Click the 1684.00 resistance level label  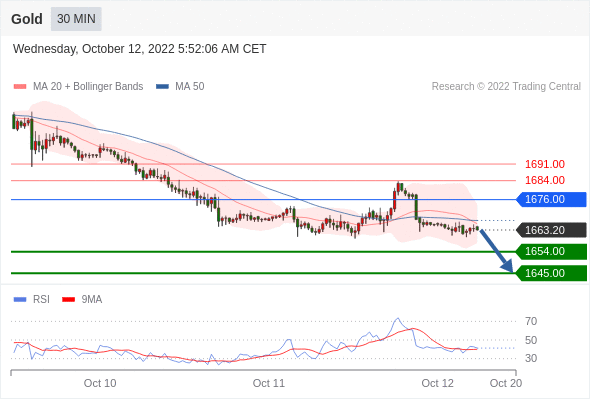coord(545,180)
